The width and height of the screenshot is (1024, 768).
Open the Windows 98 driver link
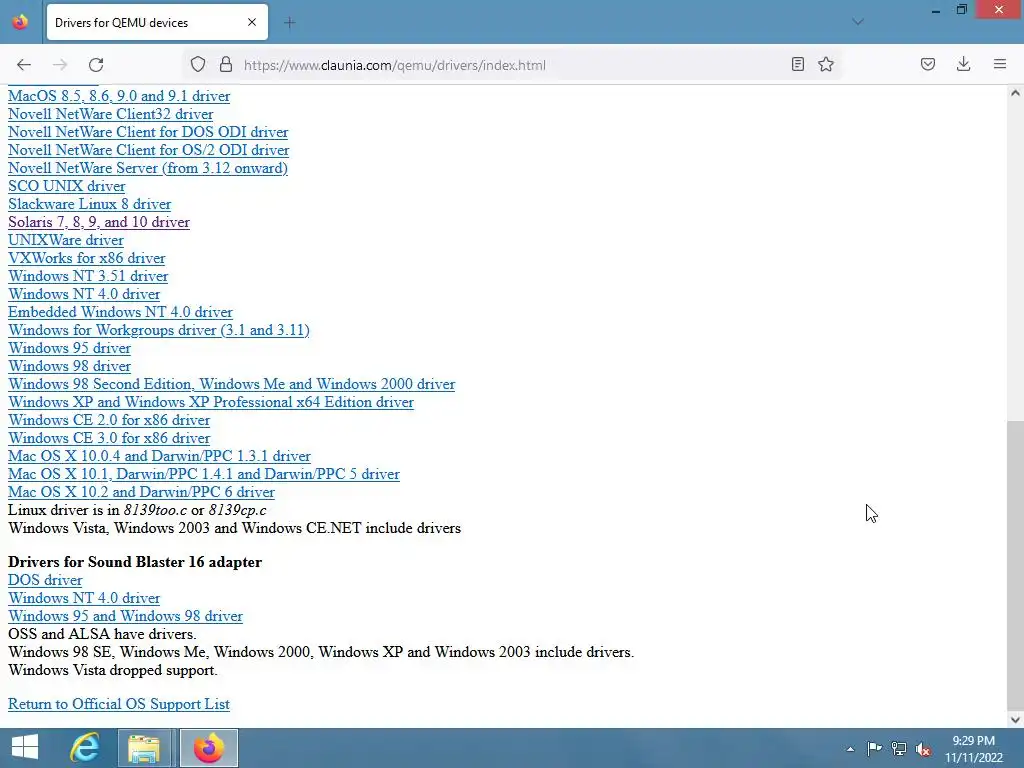point(69,366)
